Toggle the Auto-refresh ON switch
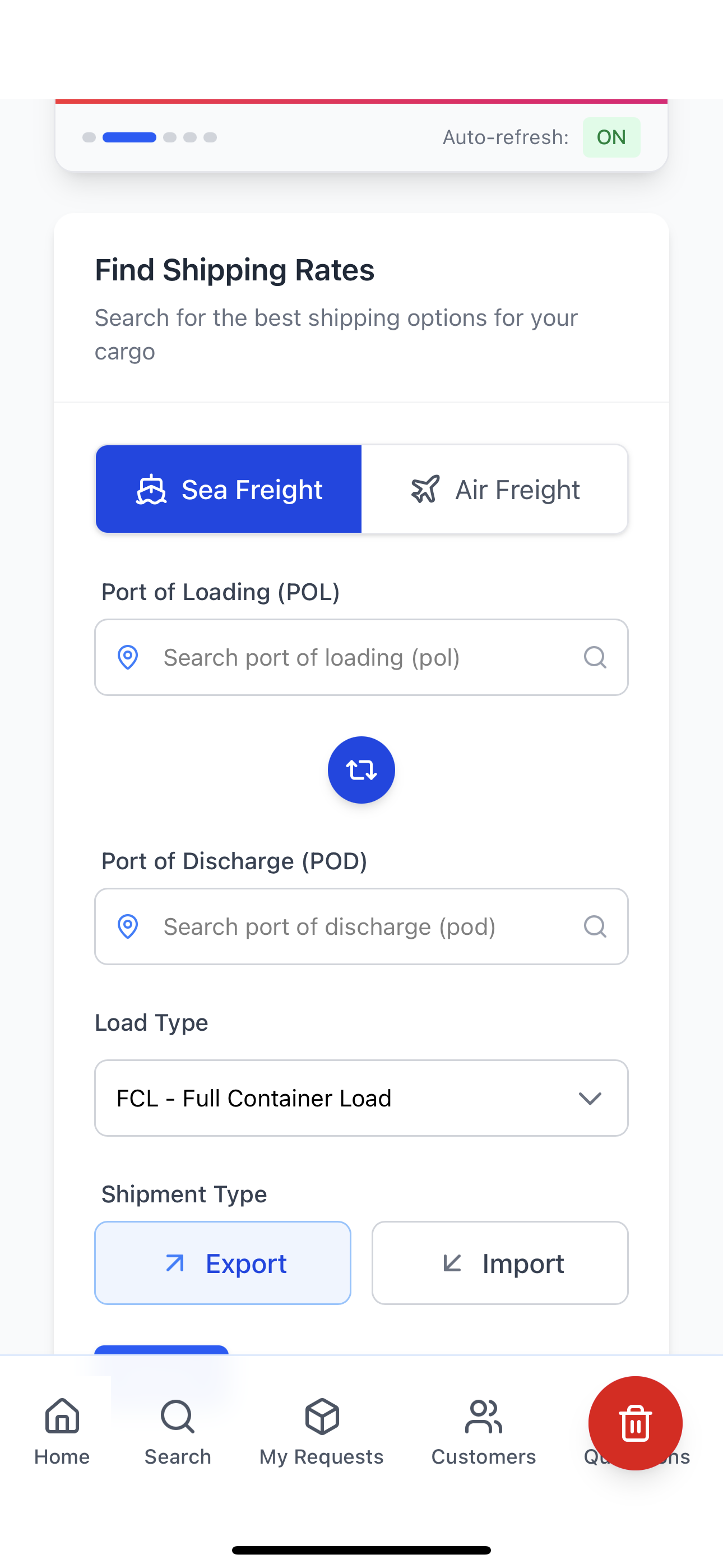 611,137
